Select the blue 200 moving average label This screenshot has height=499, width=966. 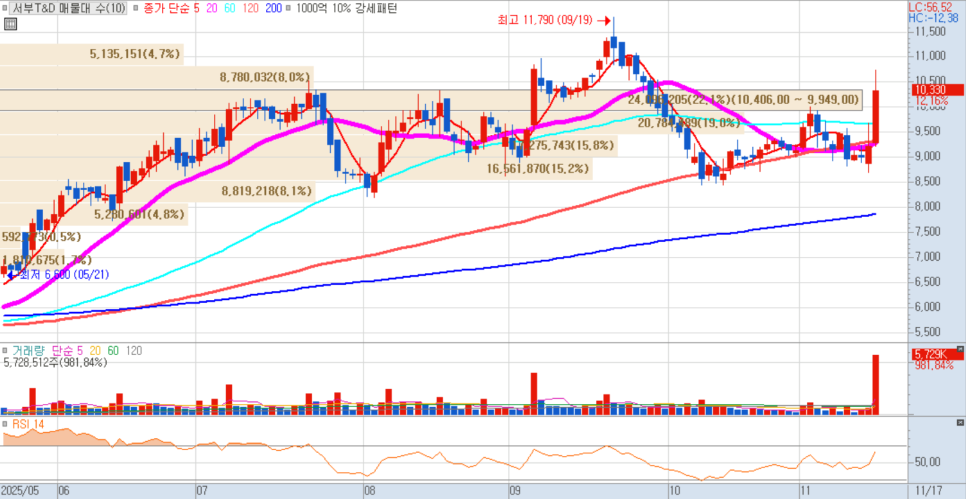coord(272,9)
